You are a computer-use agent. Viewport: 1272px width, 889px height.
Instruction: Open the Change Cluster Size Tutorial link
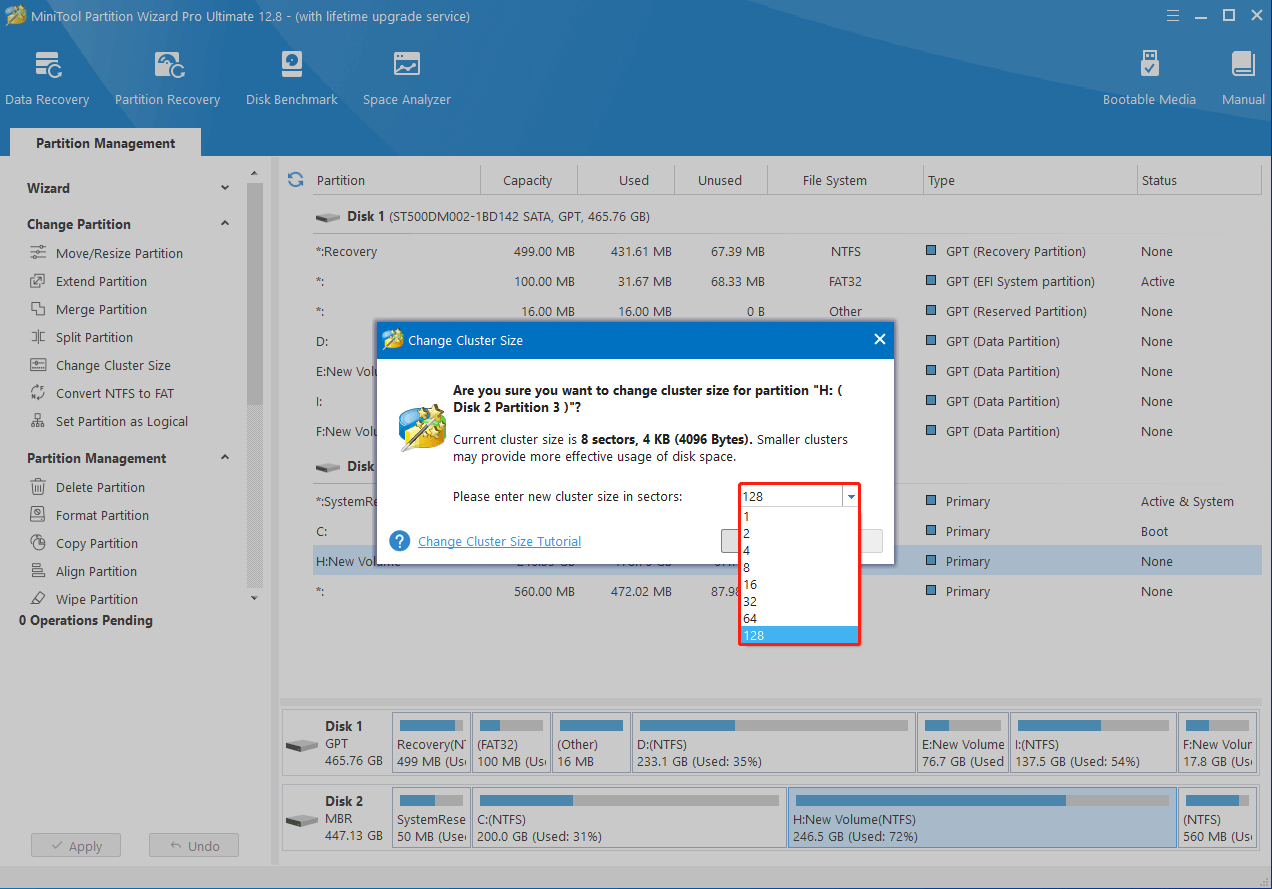(x=499, y=541)
